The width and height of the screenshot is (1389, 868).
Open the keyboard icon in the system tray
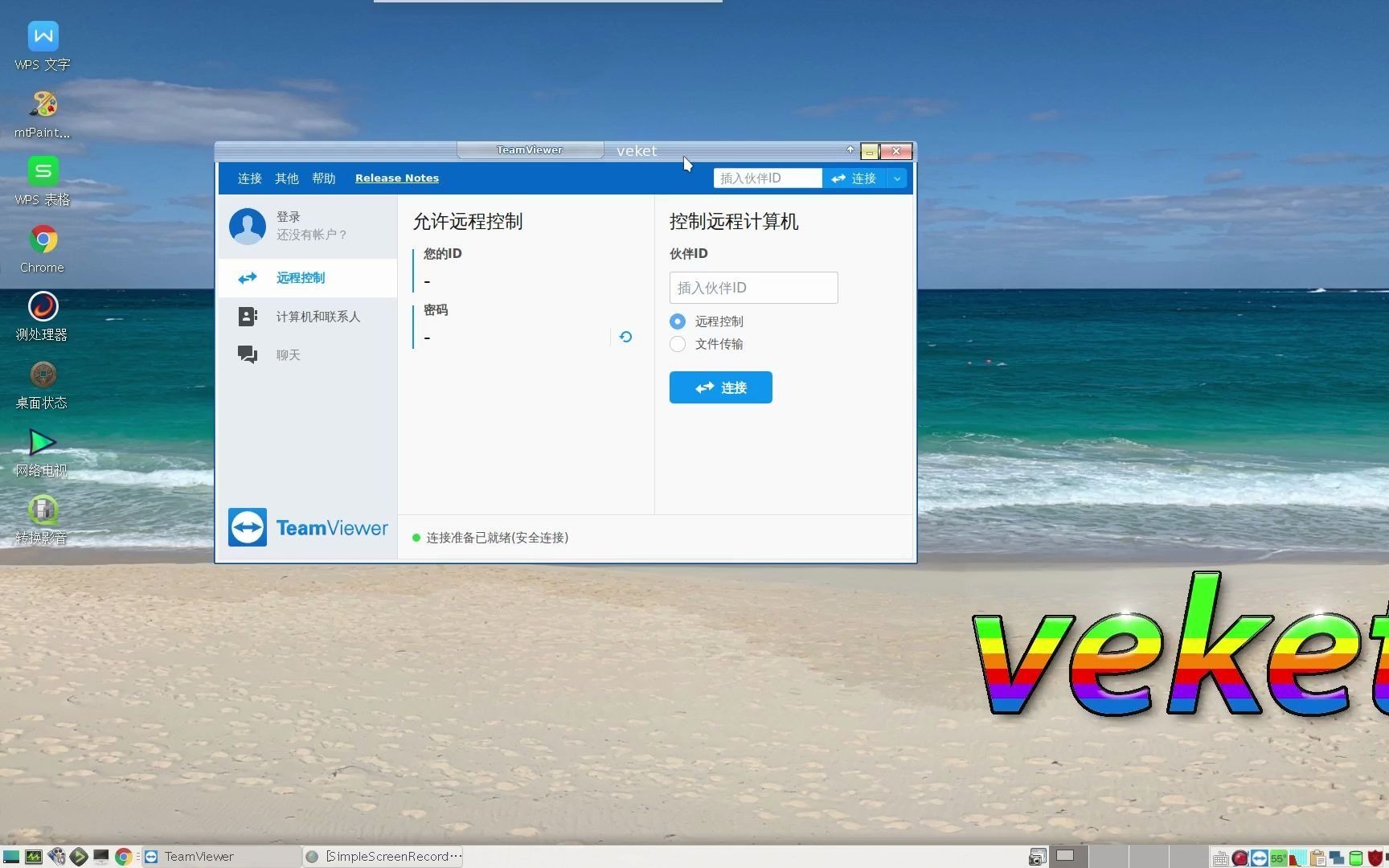click(1221, 858)
